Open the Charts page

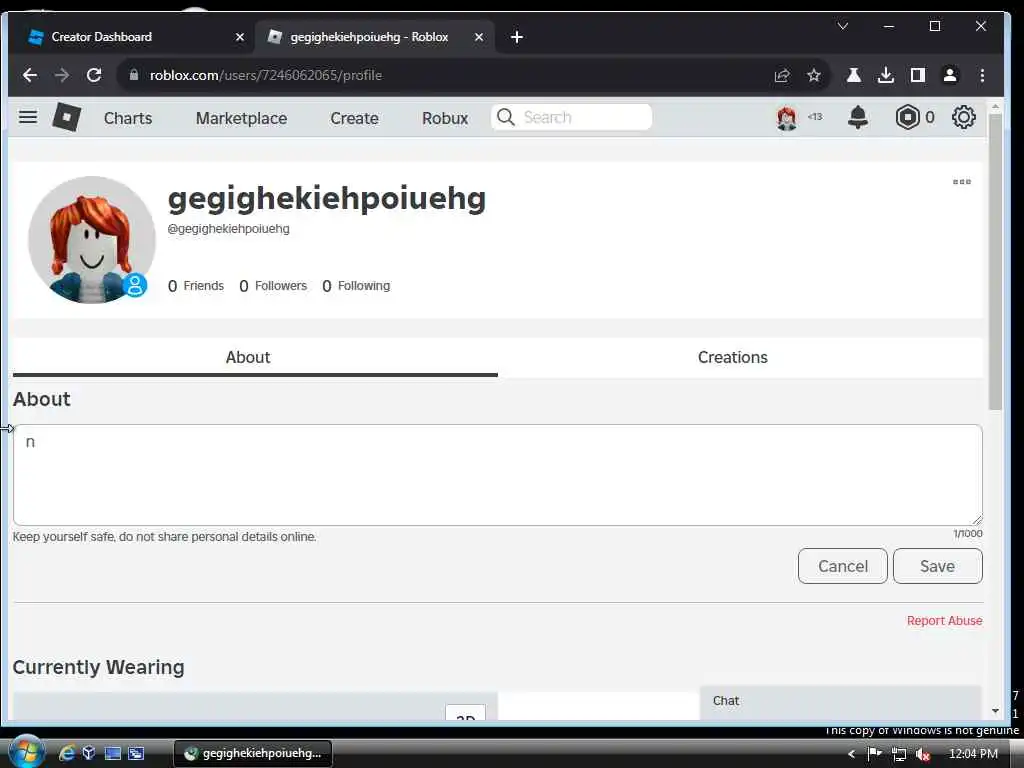128,118
